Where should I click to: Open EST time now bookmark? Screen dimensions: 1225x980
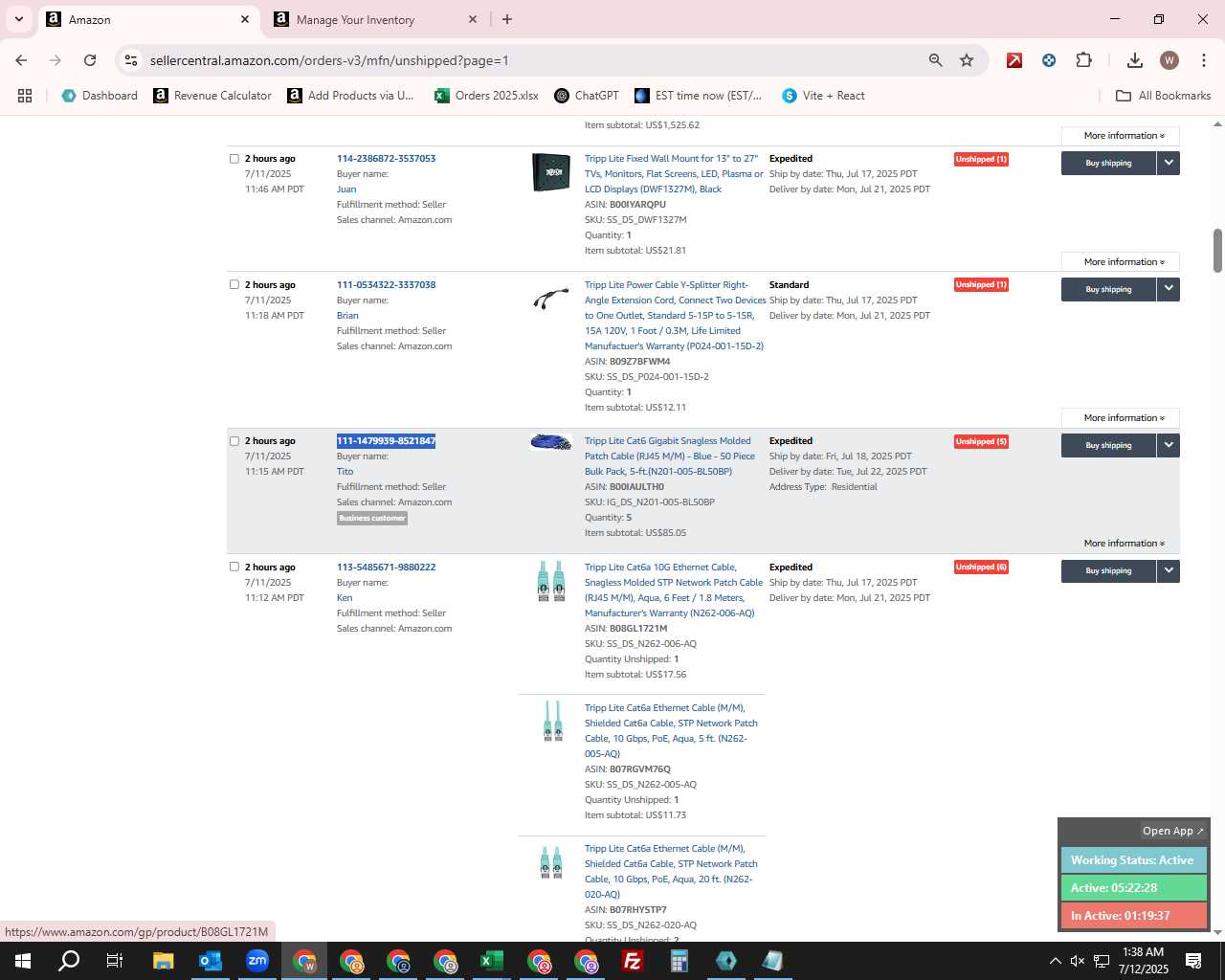click(x=698, y=96)
